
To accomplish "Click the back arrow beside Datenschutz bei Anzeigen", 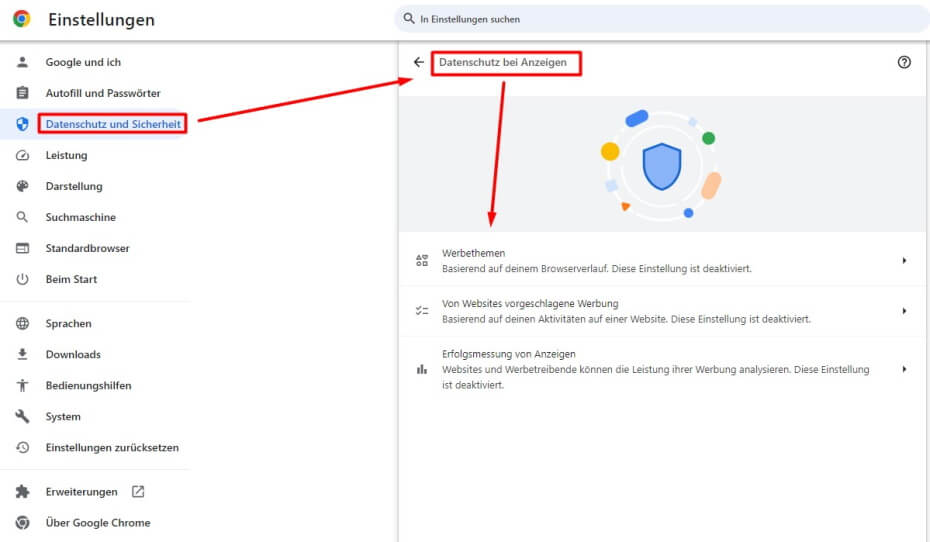I will pos(419,62).
